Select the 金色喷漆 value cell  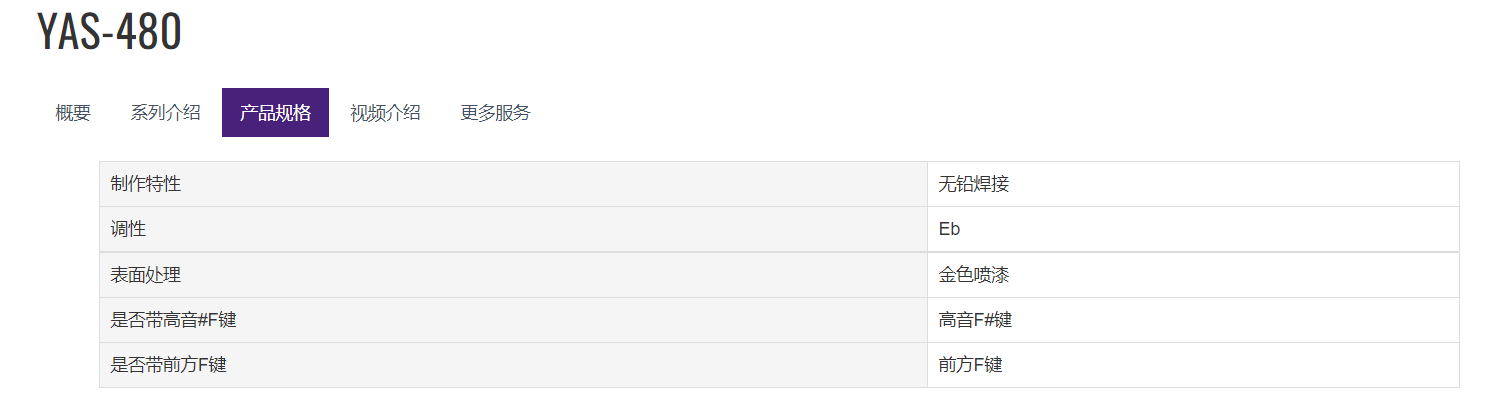tap(1193, 275)
